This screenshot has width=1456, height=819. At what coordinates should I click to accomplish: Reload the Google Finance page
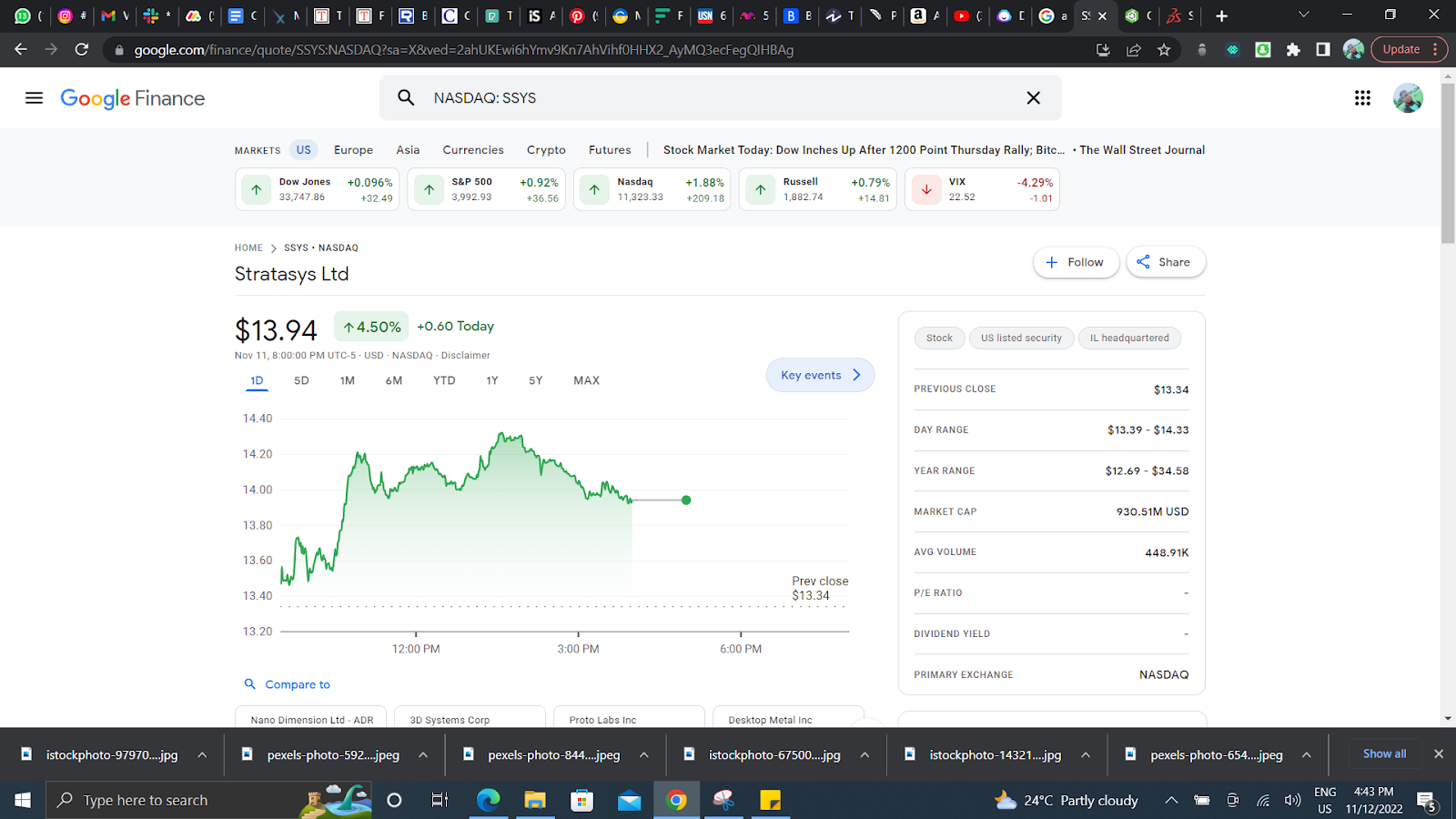82,49
